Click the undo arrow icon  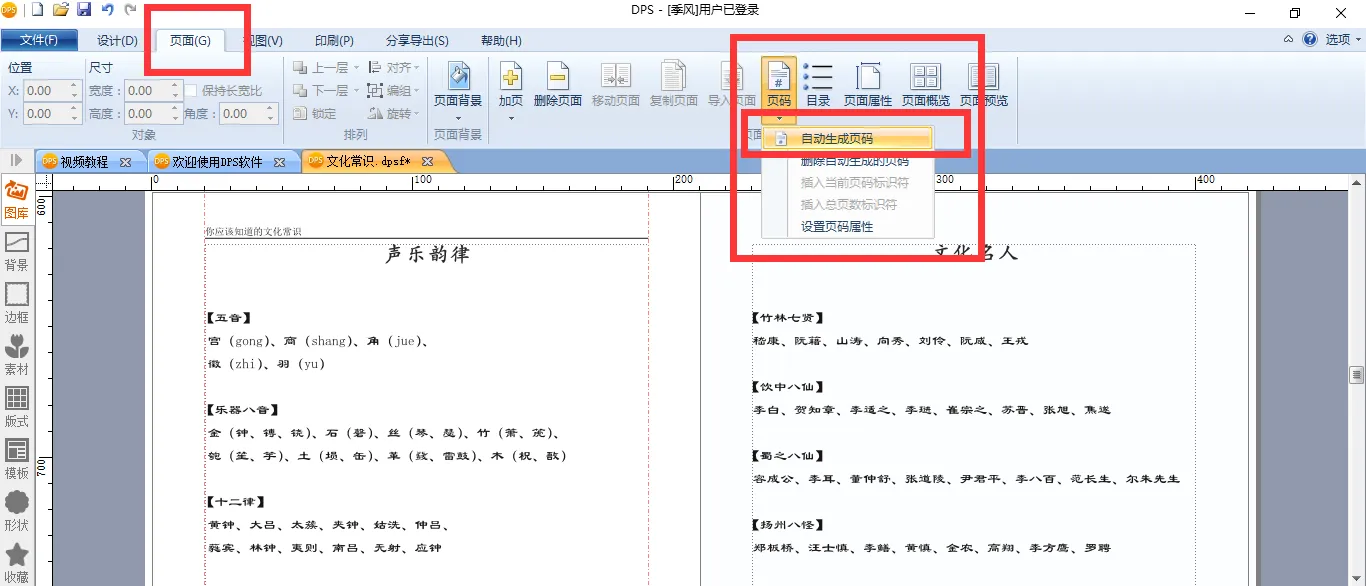pos(107,10)
